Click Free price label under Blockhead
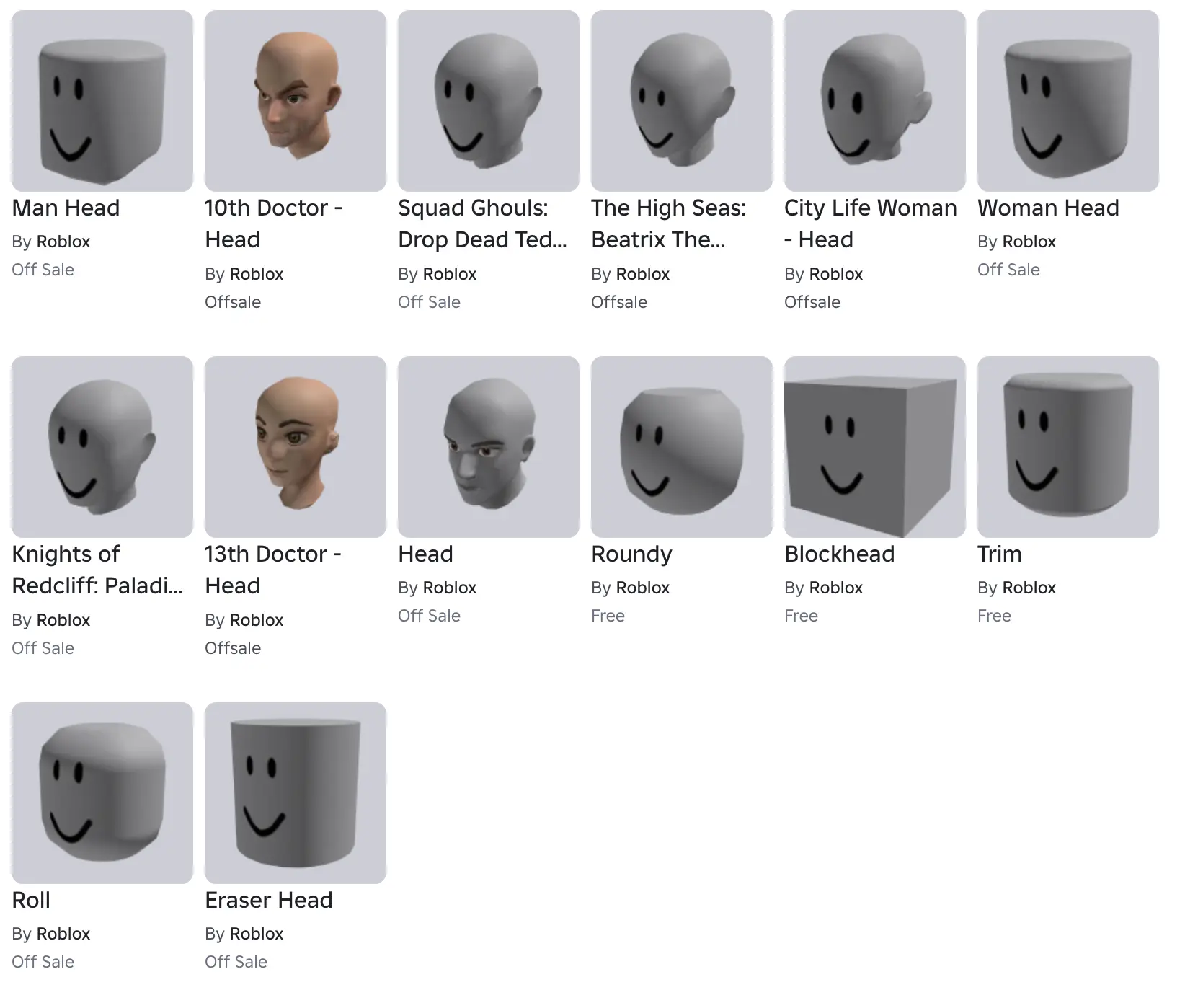 801,616
